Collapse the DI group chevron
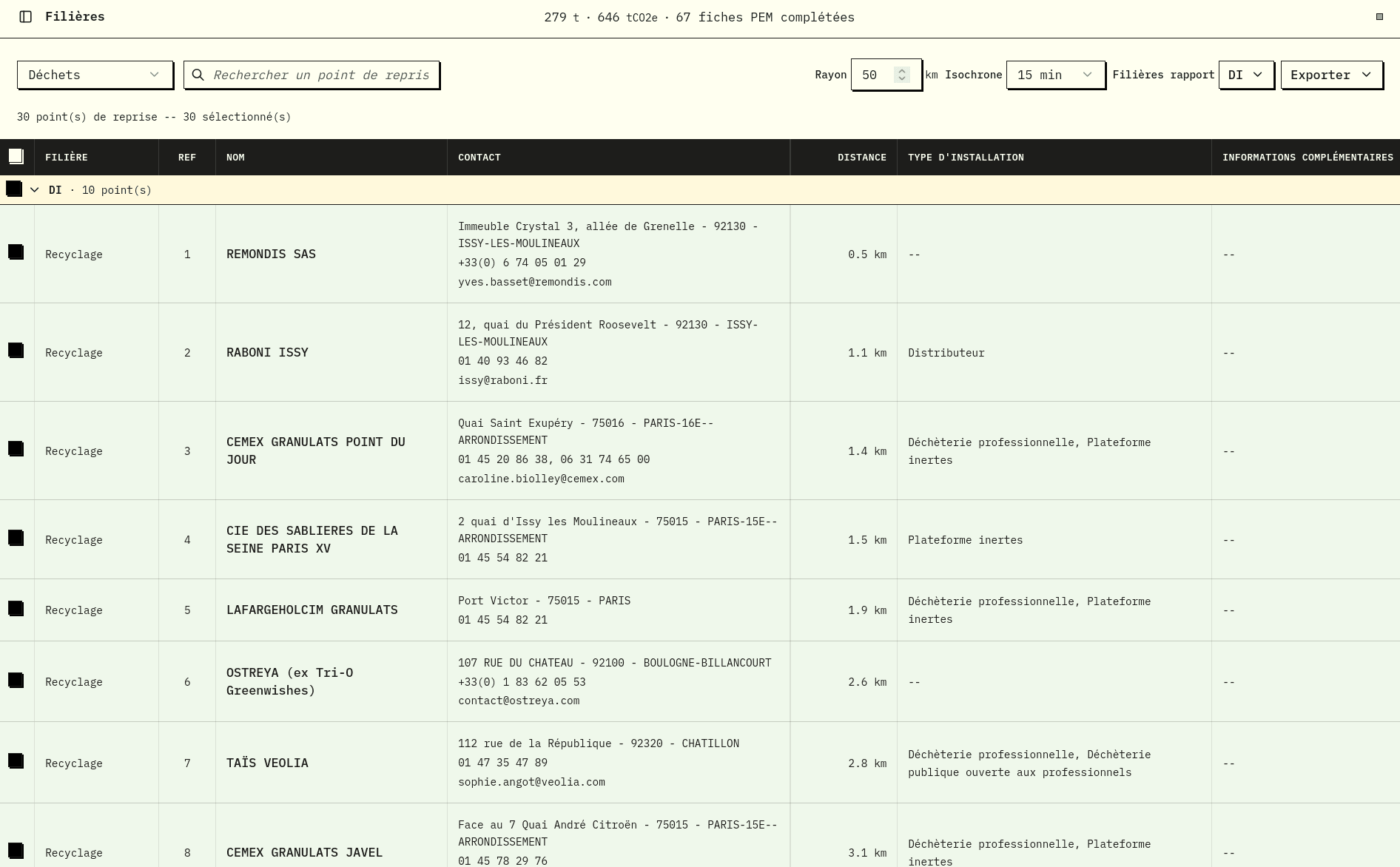Screen dimensions: 1400x867 [34, 190]
